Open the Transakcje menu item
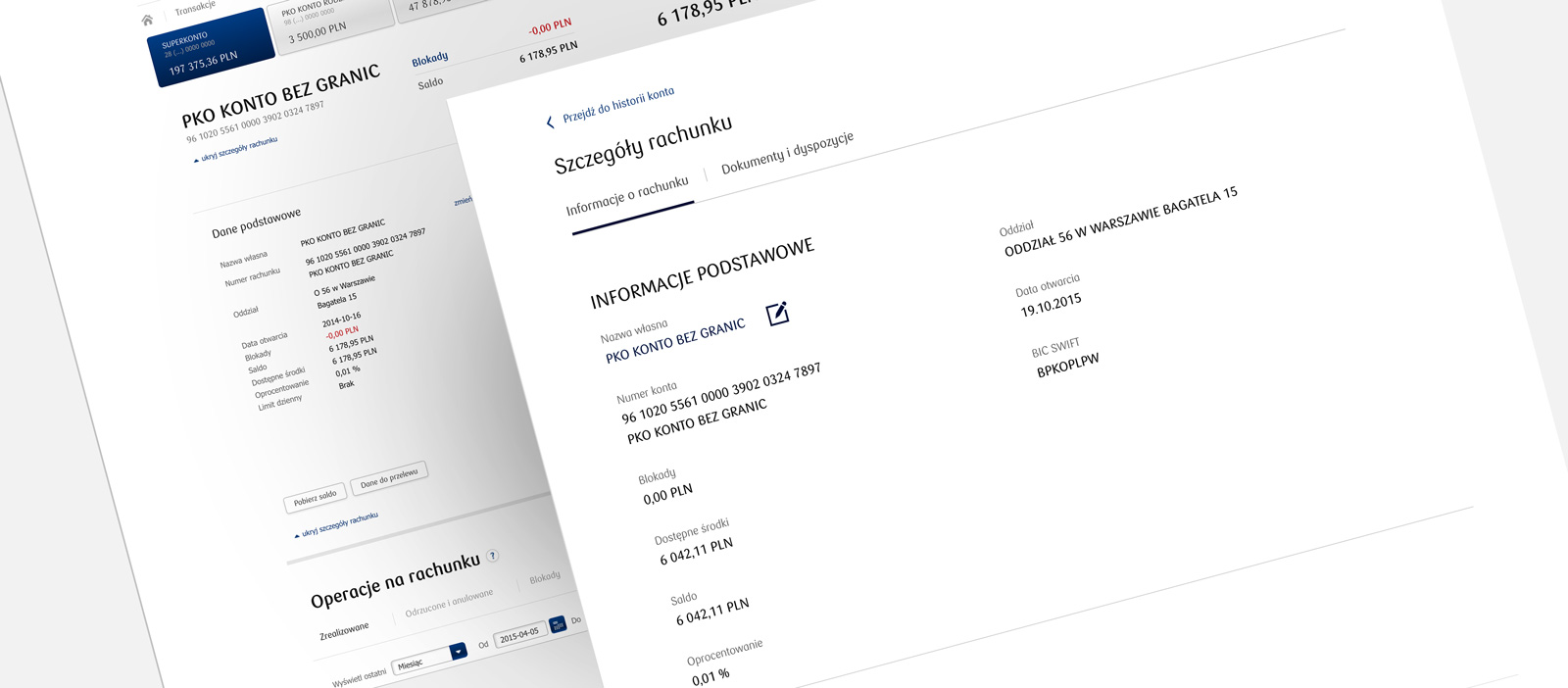 (195, 8)
